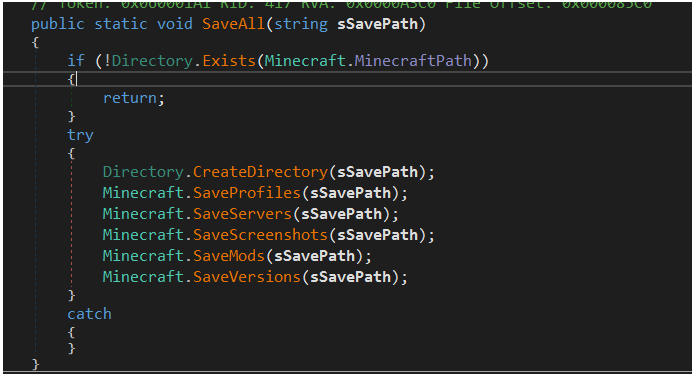The image size is (693, 374).
Task: Select sSavePath argument of SaveMods
Action: pos(314,256)
